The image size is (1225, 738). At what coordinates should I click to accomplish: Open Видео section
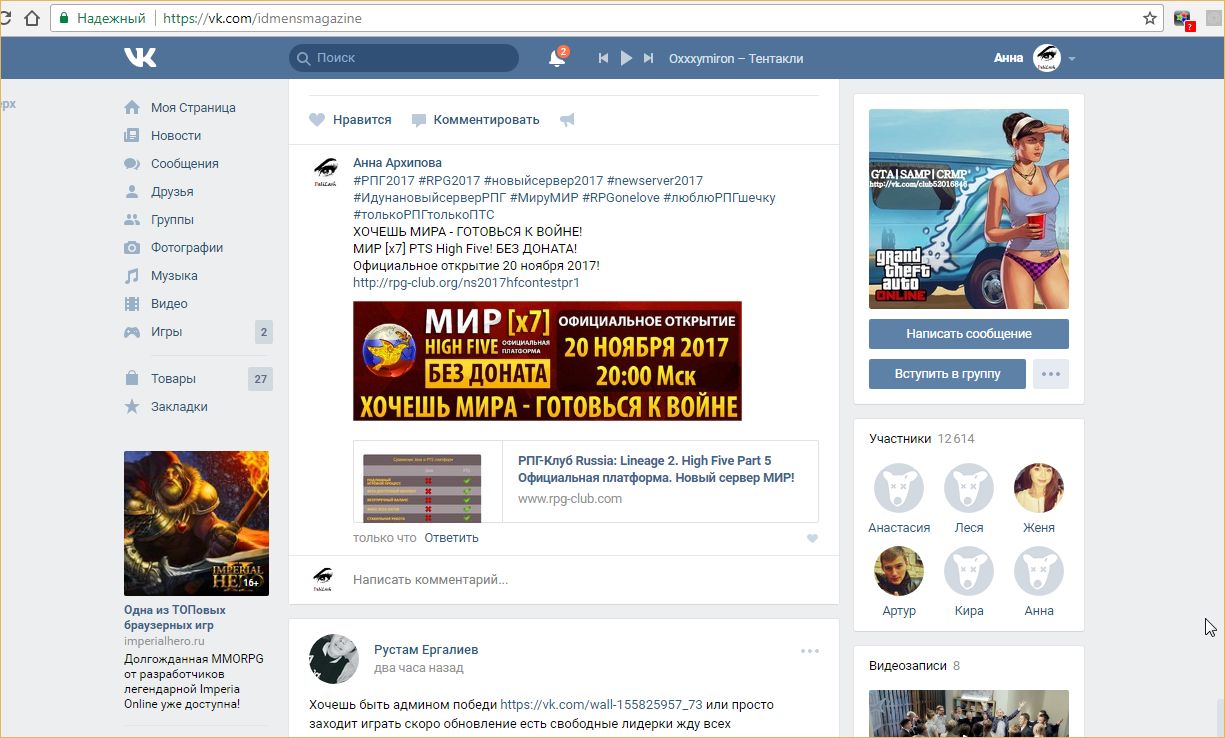coord(169,303)
